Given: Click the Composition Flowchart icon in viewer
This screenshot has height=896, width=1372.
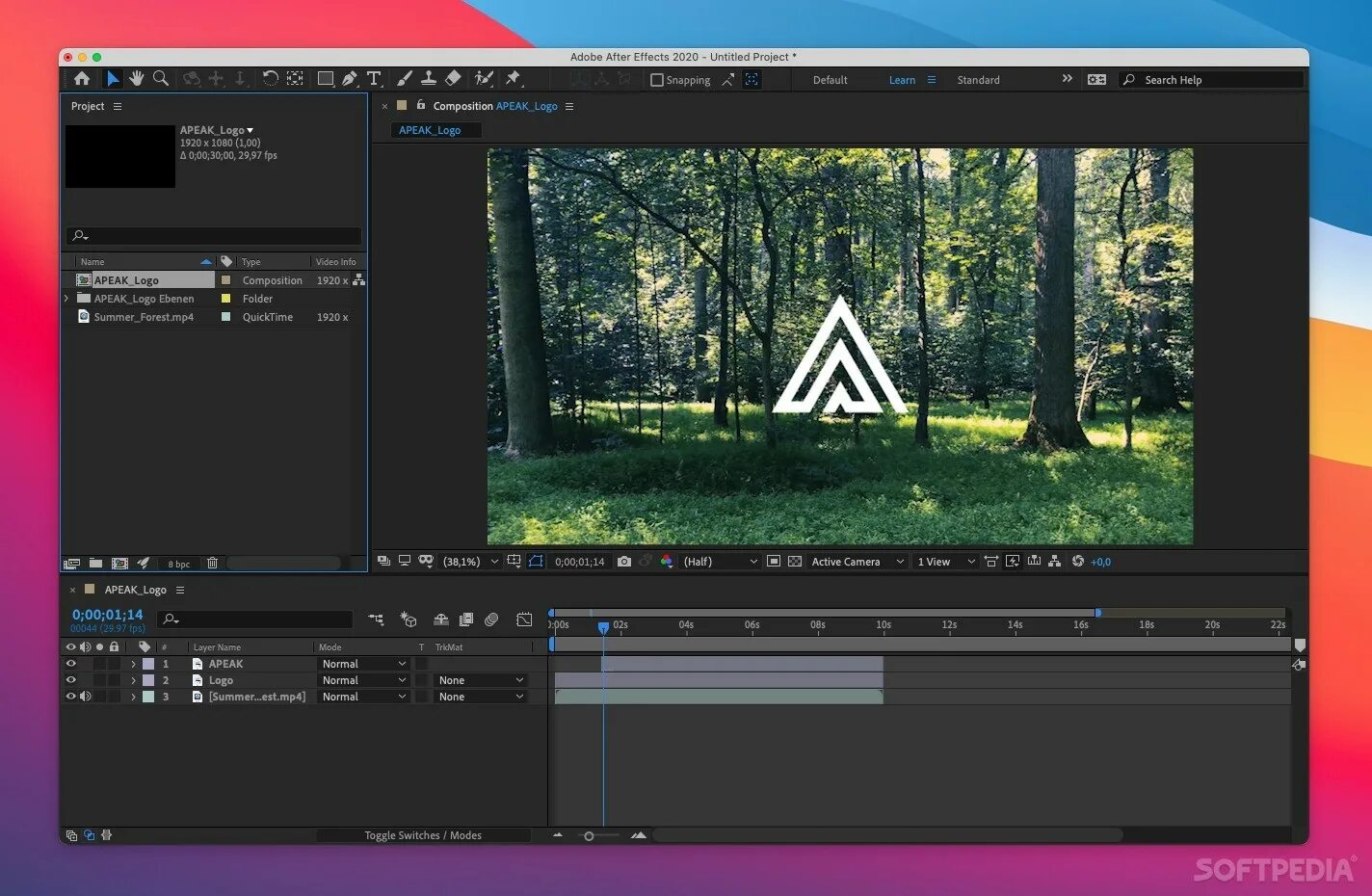Looking at the screenshot, I should [1055, 562].
